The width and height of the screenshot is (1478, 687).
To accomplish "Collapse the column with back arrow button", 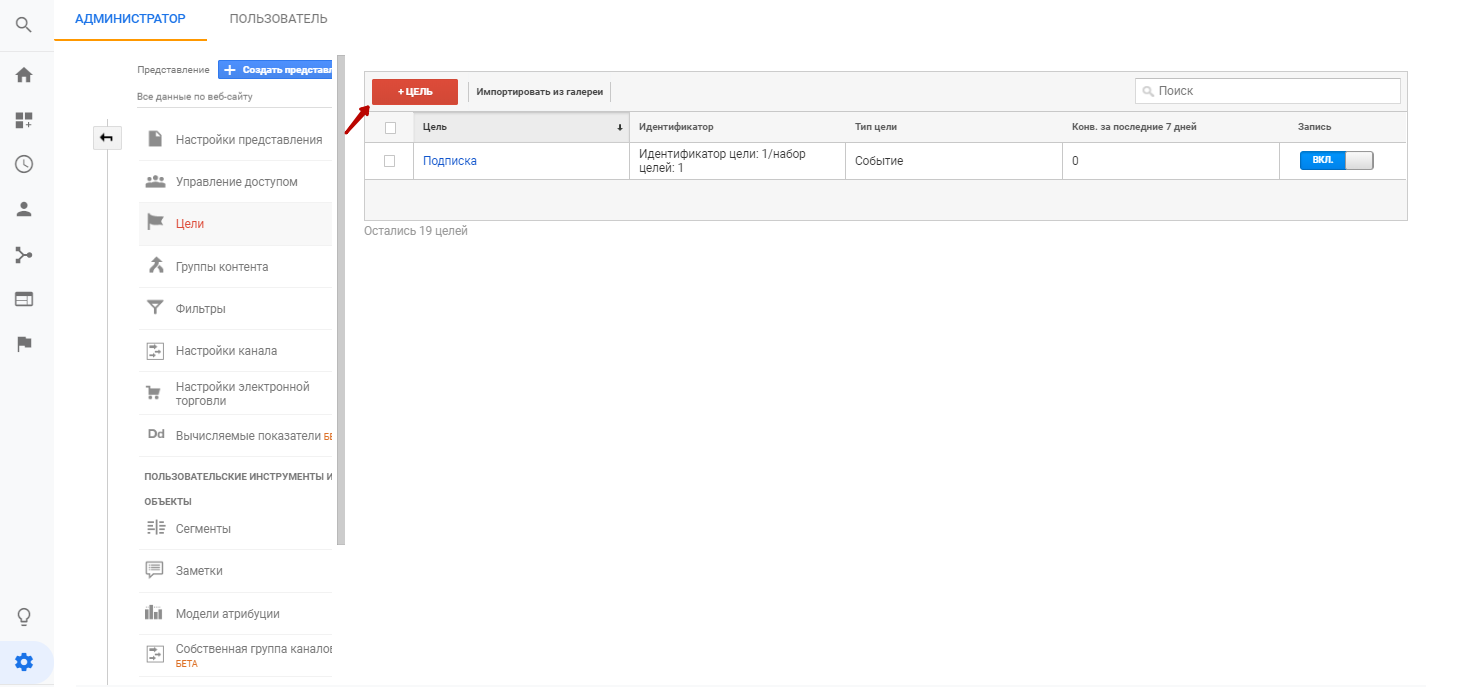I will pyautogui.click(x=106, y=138).
